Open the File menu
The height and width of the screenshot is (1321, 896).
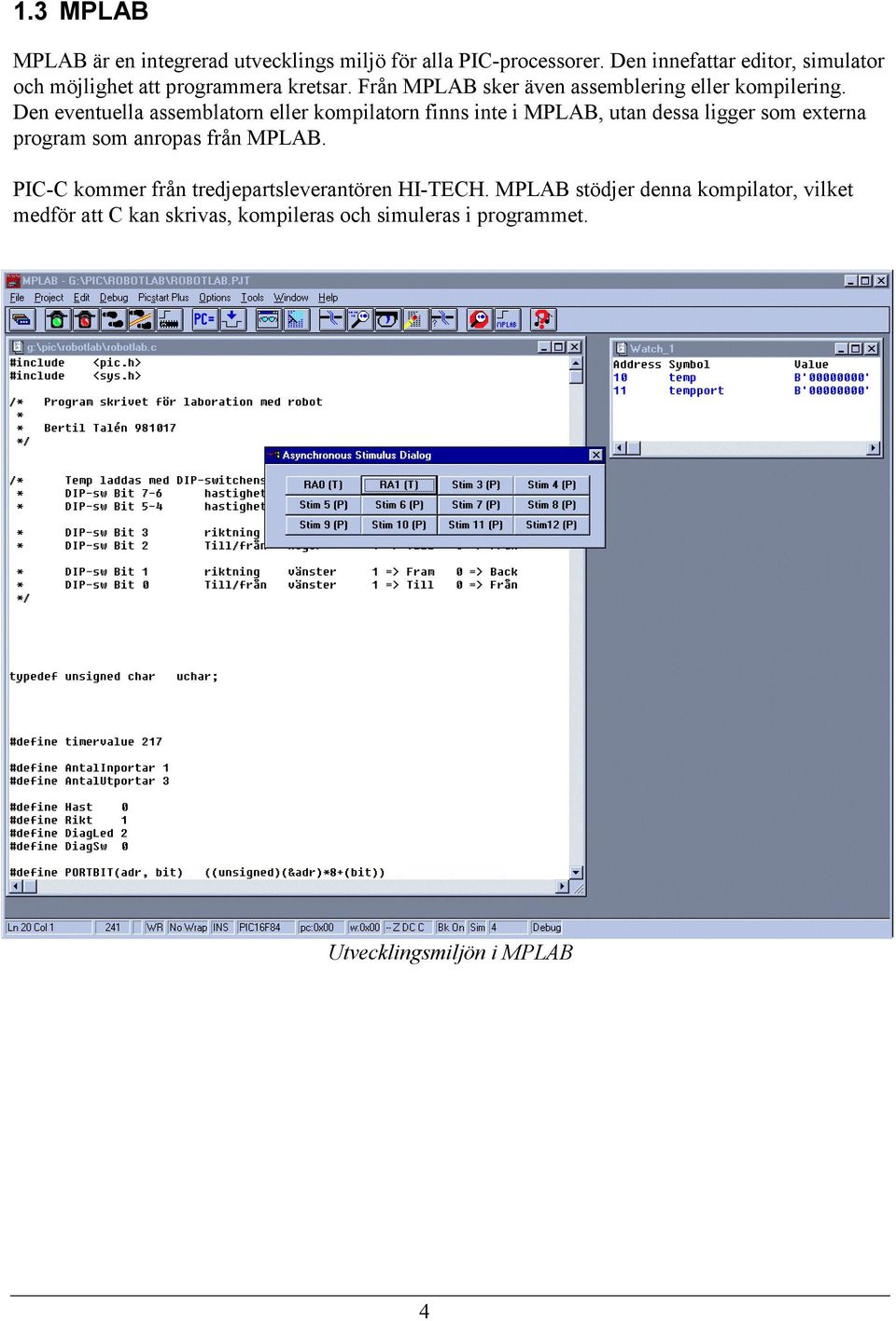[17, 298]
